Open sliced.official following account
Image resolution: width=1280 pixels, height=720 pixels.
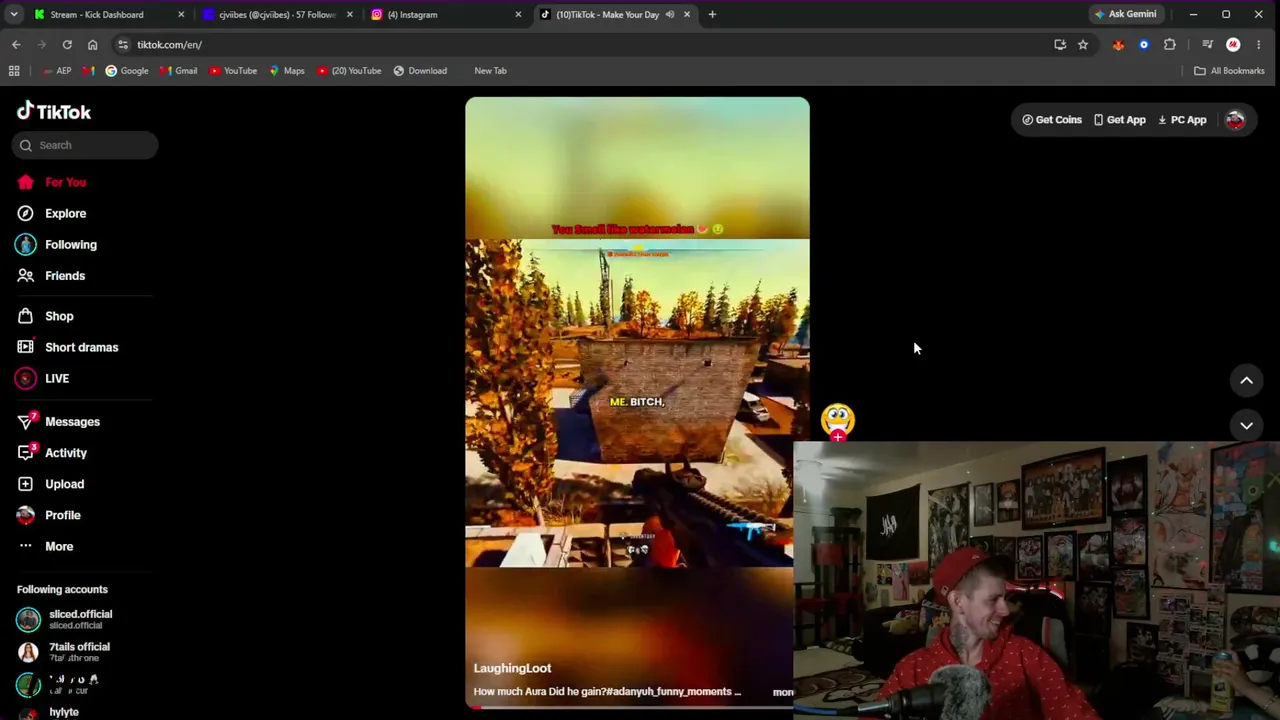(x=65, y=619)
